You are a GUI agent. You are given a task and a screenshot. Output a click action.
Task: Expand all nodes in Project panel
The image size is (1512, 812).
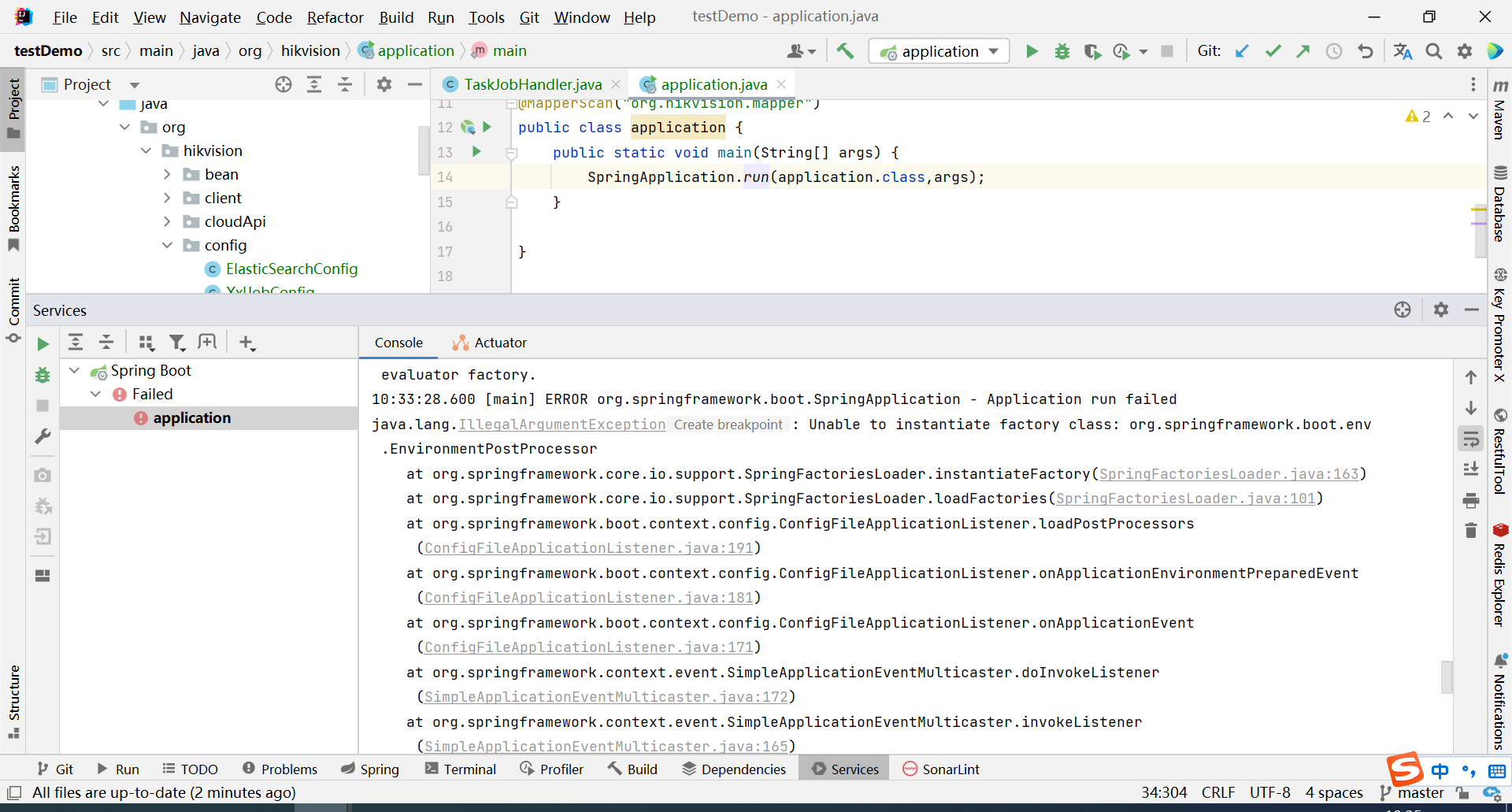coord(314,84)
